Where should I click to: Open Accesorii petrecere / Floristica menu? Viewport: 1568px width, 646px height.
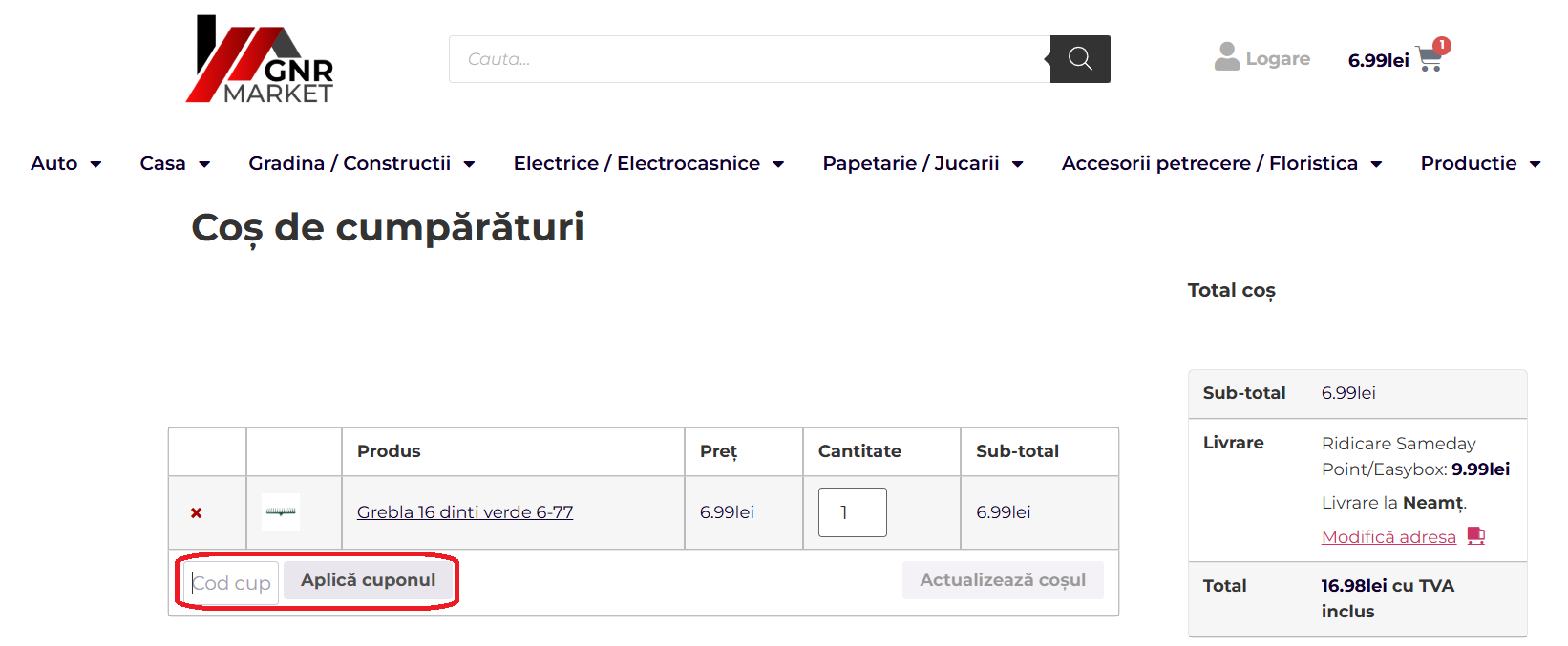click(x=1376, y=164)
